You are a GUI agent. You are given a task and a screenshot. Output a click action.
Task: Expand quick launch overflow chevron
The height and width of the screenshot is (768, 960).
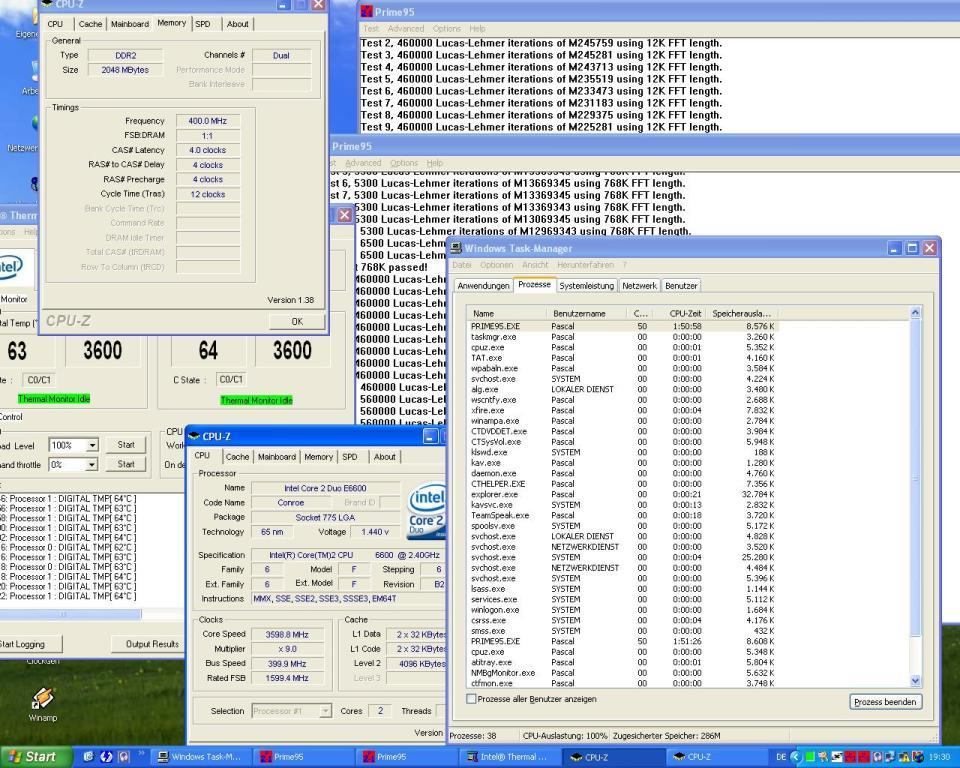pyautogui.click(x=141, y=754)
